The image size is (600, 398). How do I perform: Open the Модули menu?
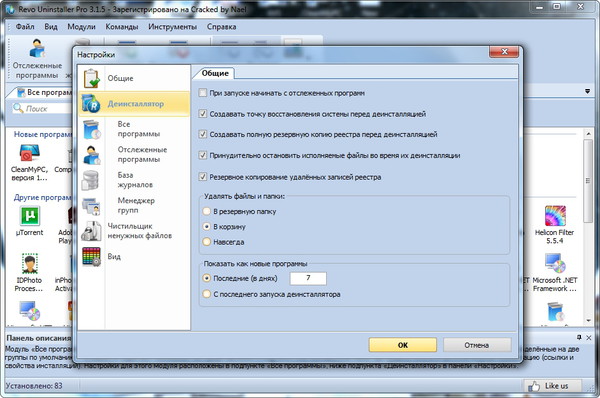(81, 27)
